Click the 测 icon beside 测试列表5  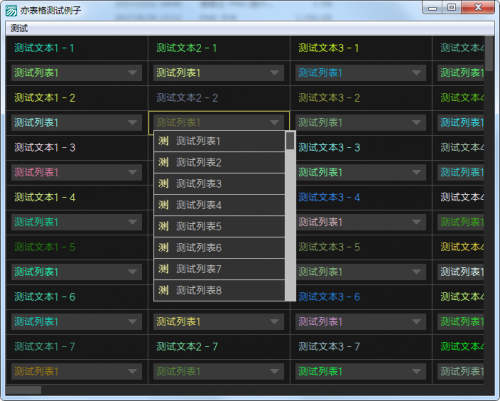(x=163, y=226)
